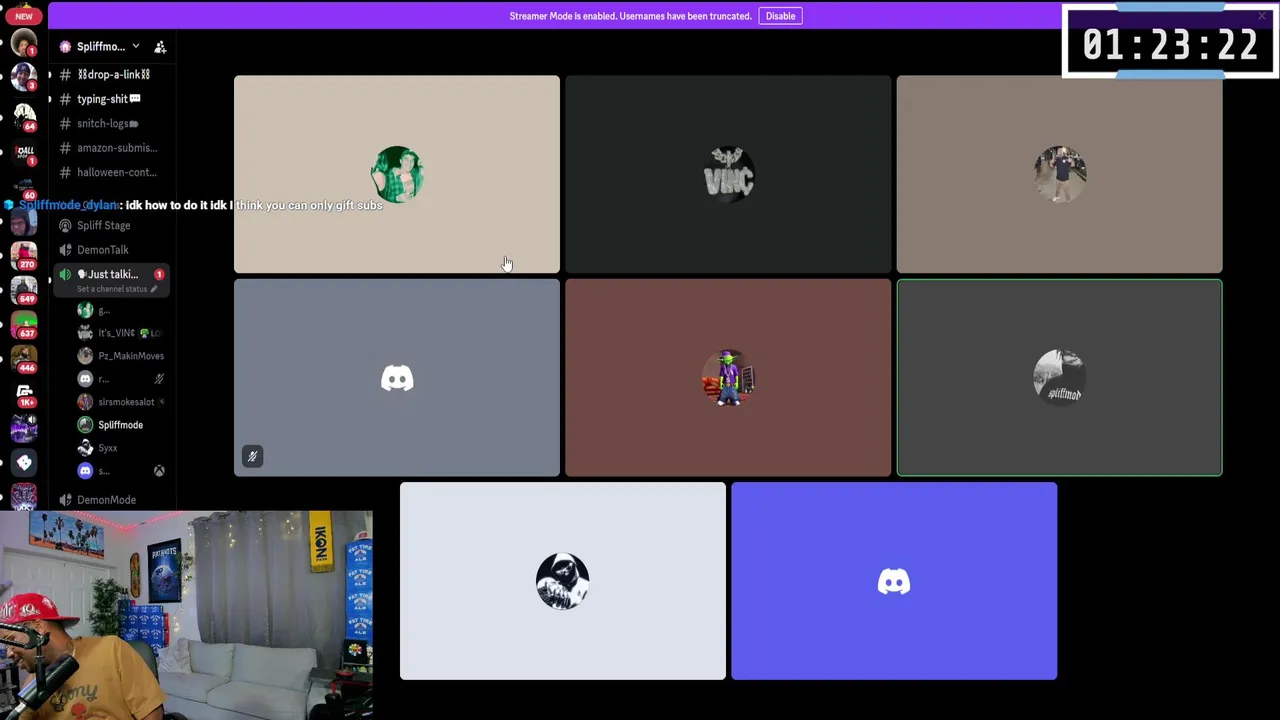Viewport: 1280px width, 720px height.
Task: Open the white dice server icon
Action: point(24,463)
